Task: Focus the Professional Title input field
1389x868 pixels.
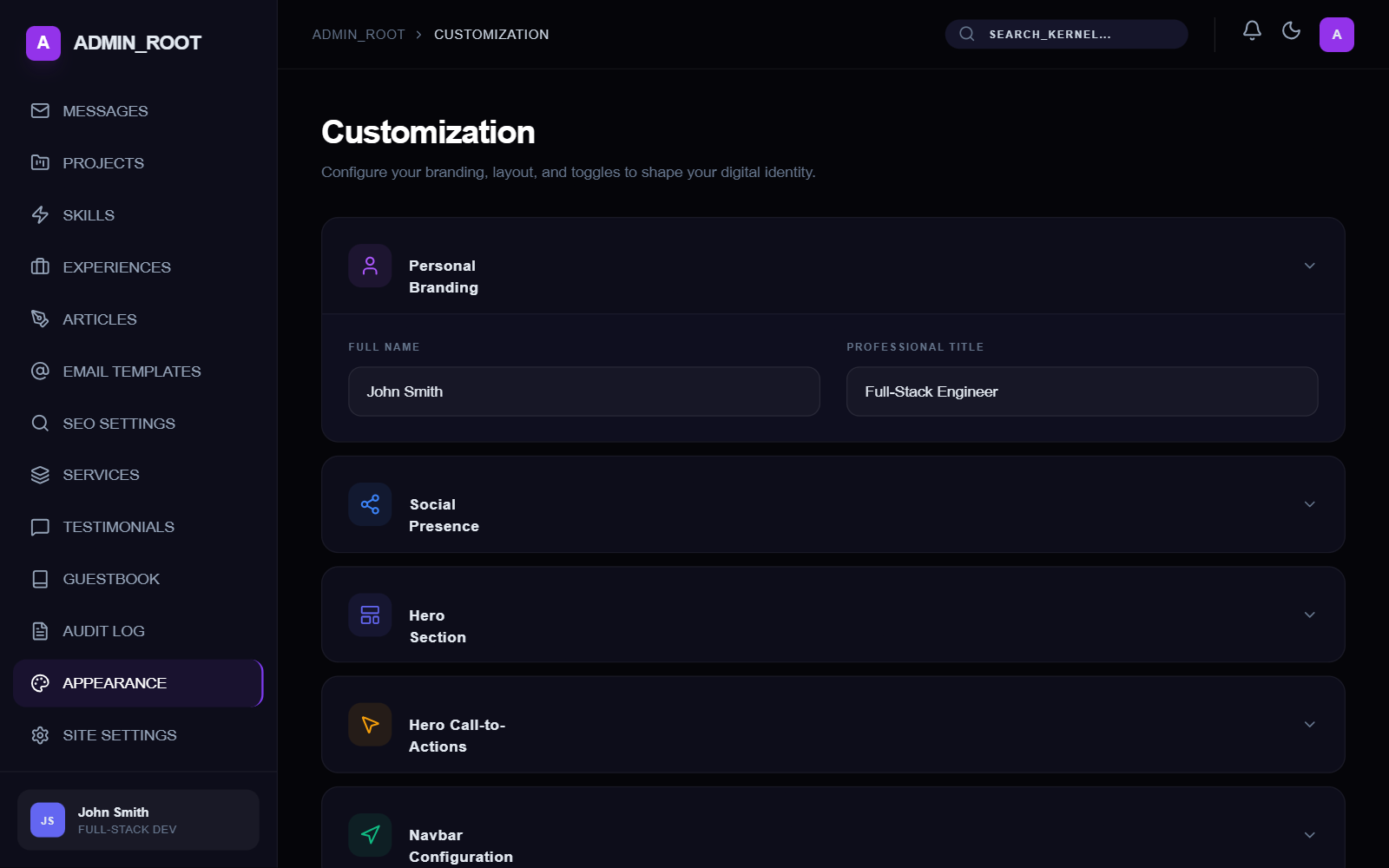Action: (1083, 391)
